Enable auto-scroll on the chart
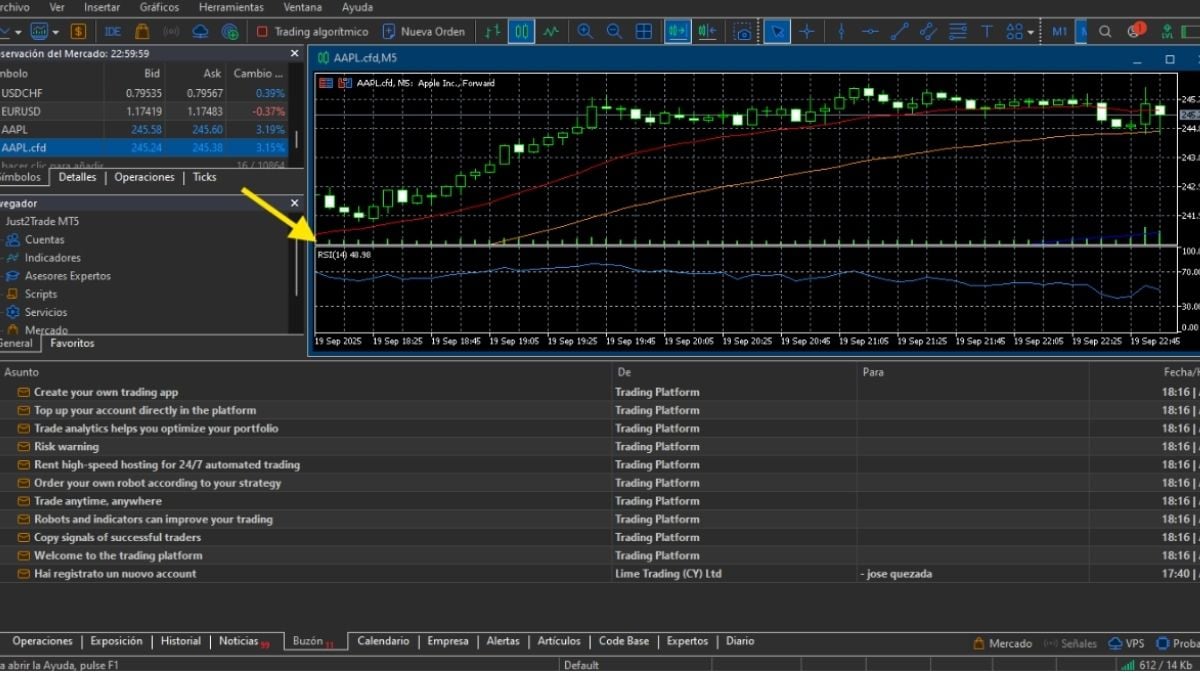Image resolution: width=1200 pixels, height=675 pixels. pos(677,31)
